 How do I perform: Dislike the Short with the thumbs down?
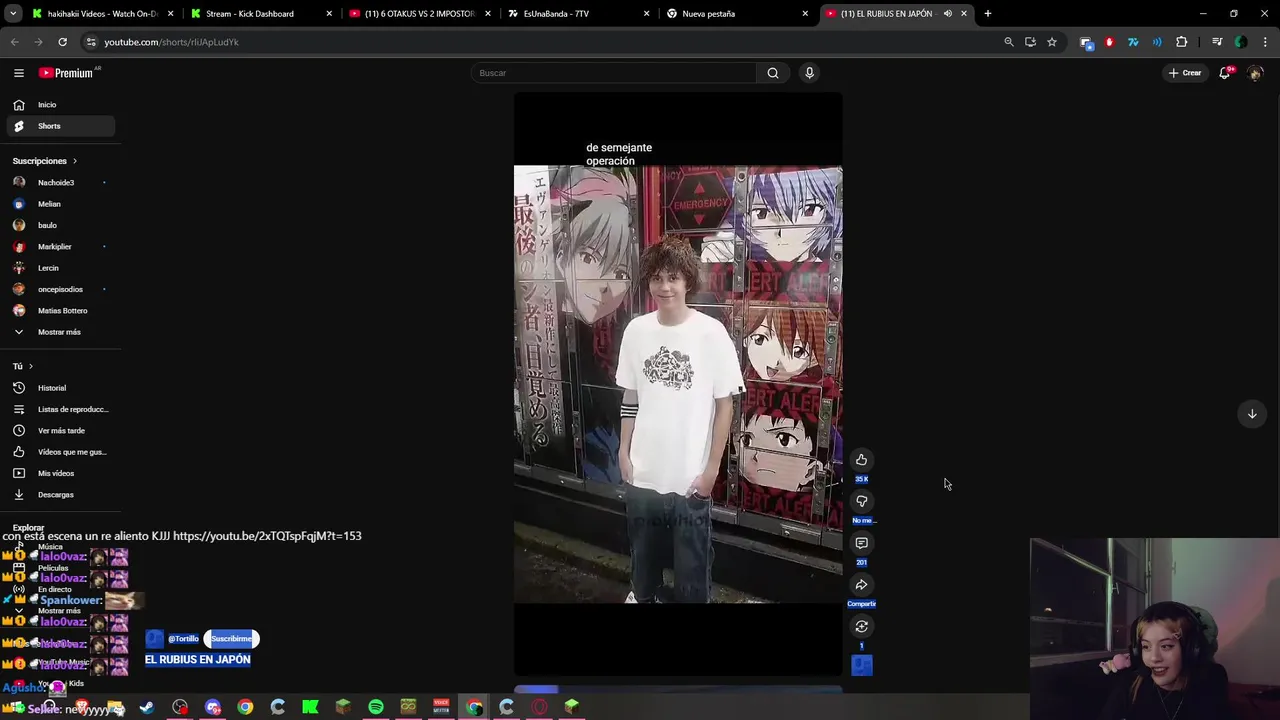point(861,501)
